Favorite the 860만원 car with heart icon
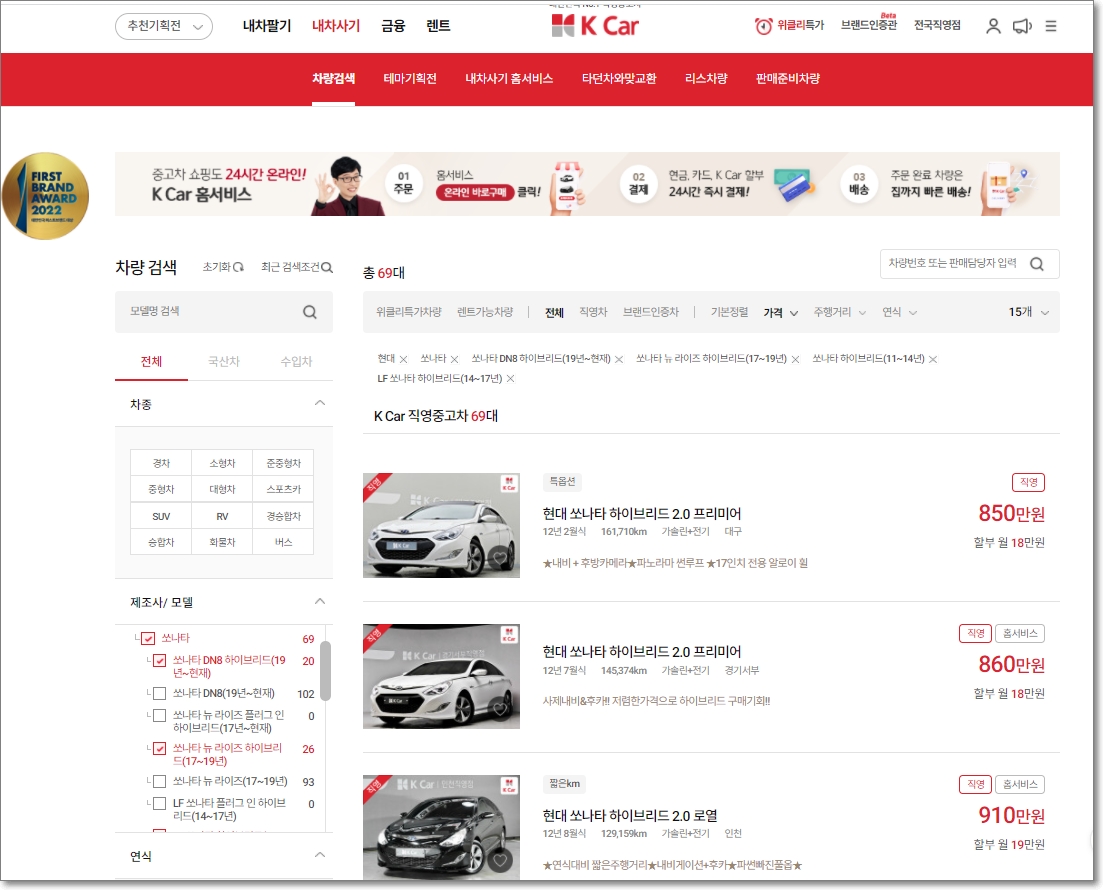This screenshot has width=1103, height=890. pos(500,709)
